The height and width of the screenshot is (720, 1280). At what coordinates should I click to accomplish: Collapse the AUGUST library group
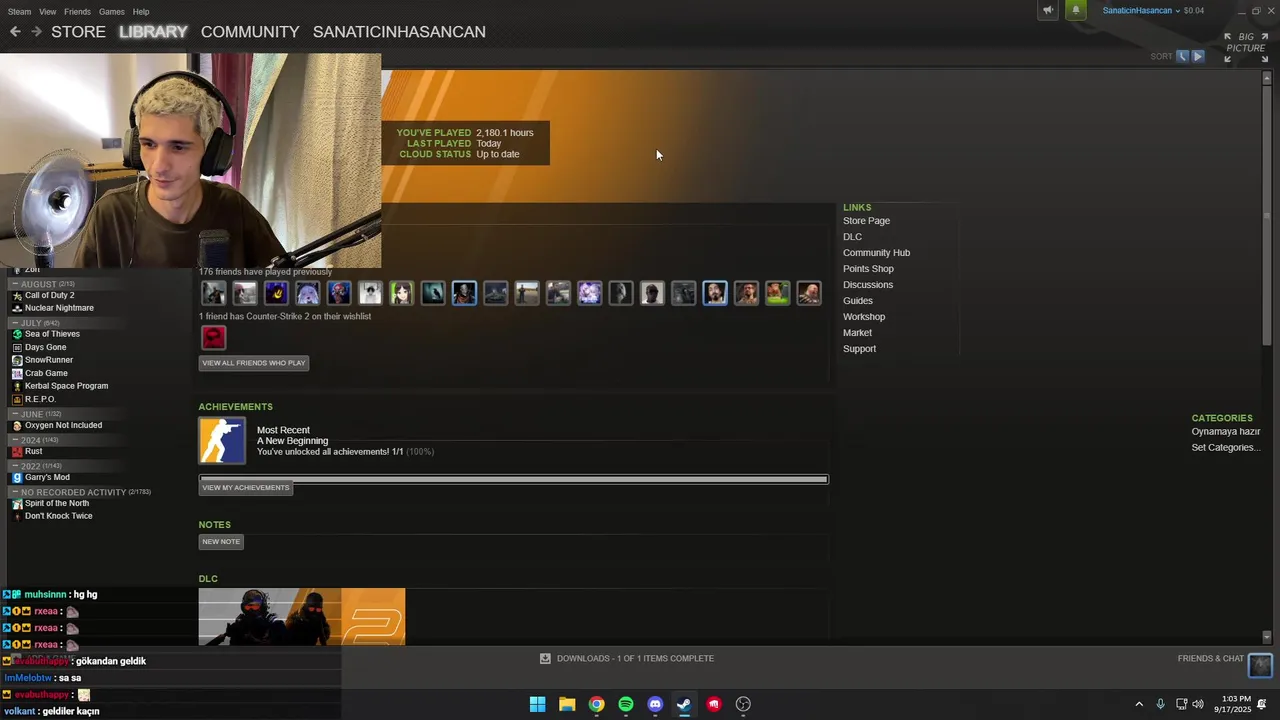tap(15, 284)
